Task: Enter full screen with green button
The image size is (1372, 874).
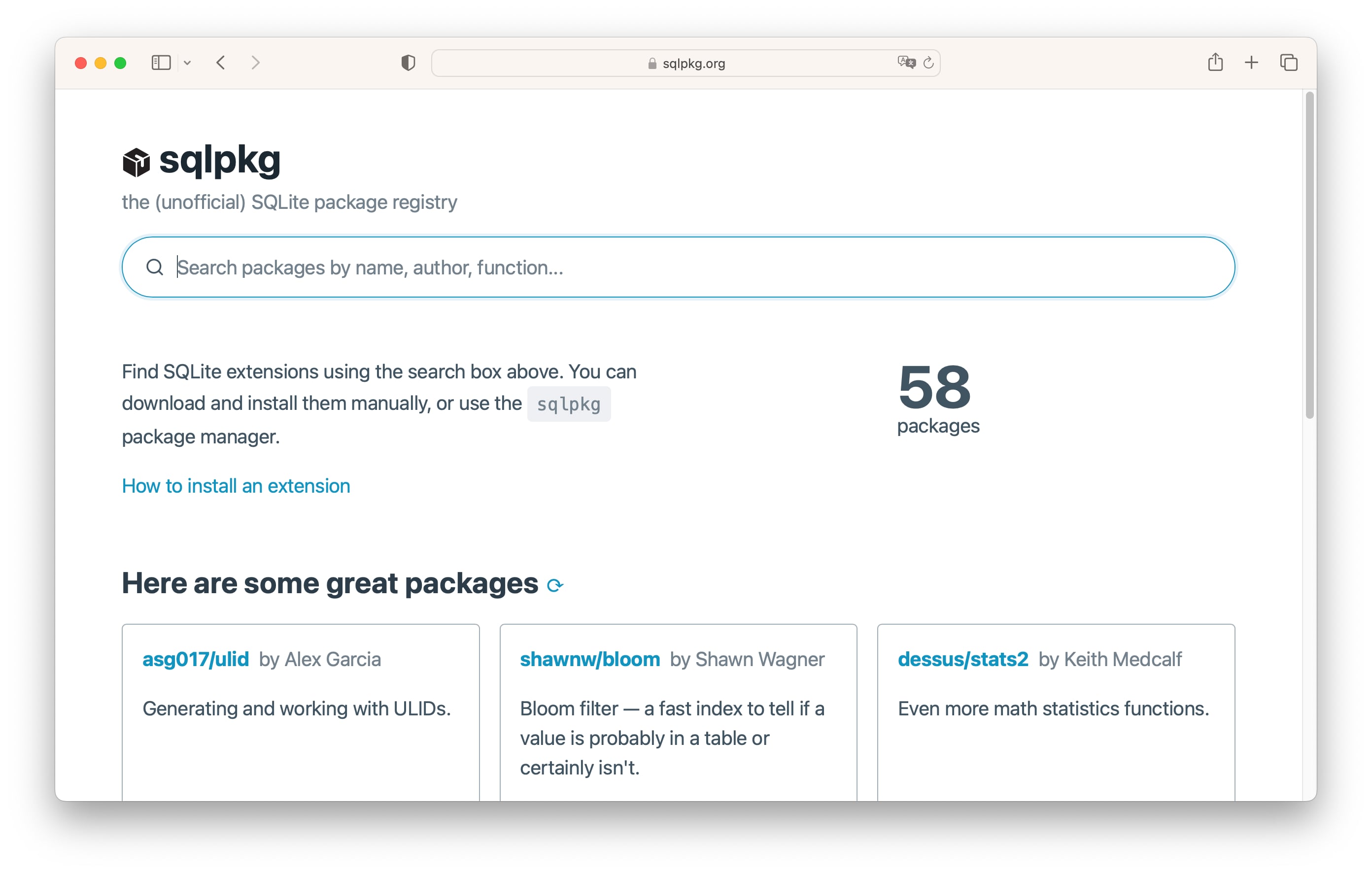Action: pos(120,63)
